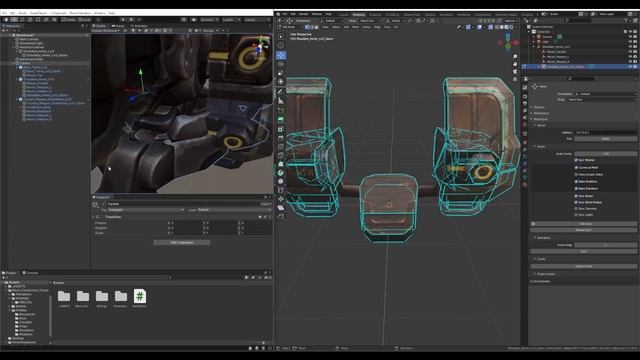Click the Frame Step value slider
This screenshot has height=360, width=640.
(606, 245)
